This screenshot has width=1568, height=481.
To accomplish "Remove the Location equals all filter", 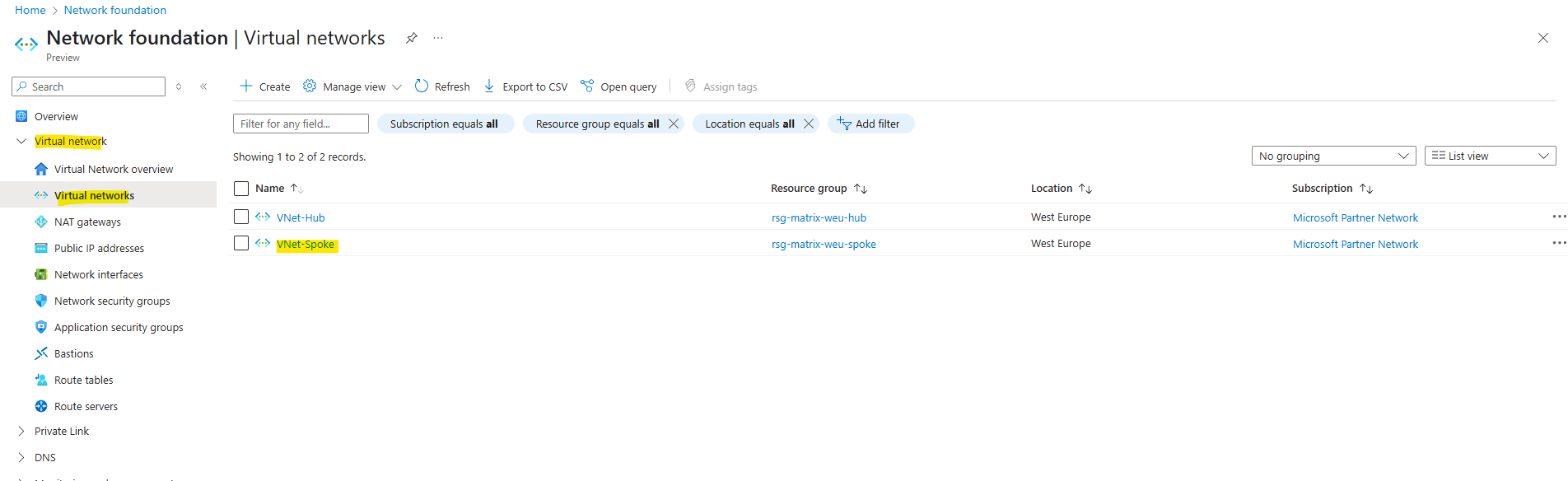I will coord(809,124).
